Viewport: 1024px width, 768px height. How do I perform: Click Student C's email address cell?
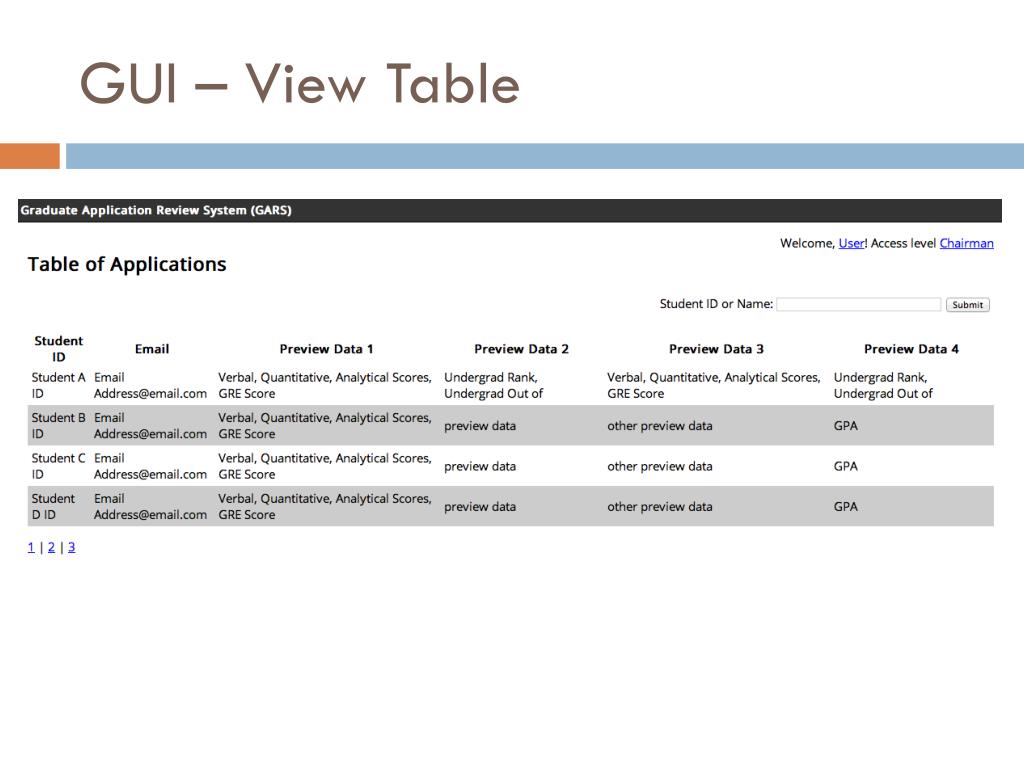150,466
